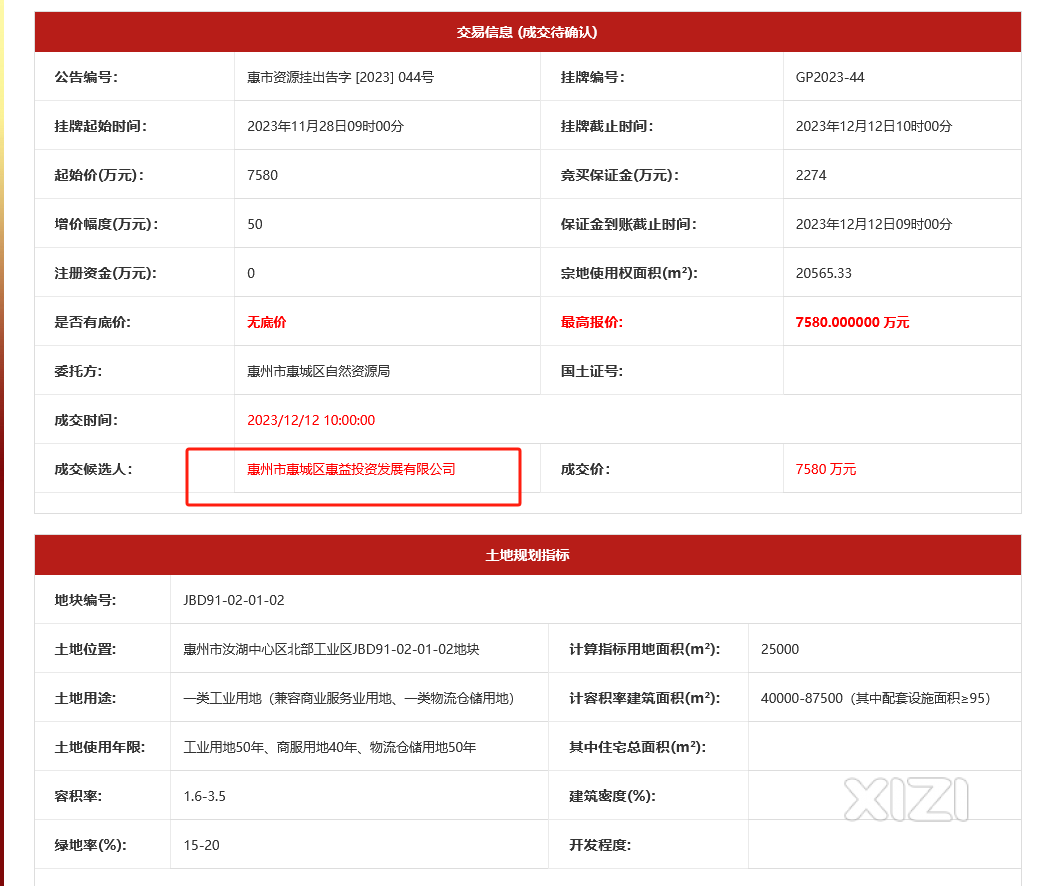This screenshot has height=886, width=1045.
Task: Select deposit deadline 2023年12月12日09时00分
Action: pos(874,224)
